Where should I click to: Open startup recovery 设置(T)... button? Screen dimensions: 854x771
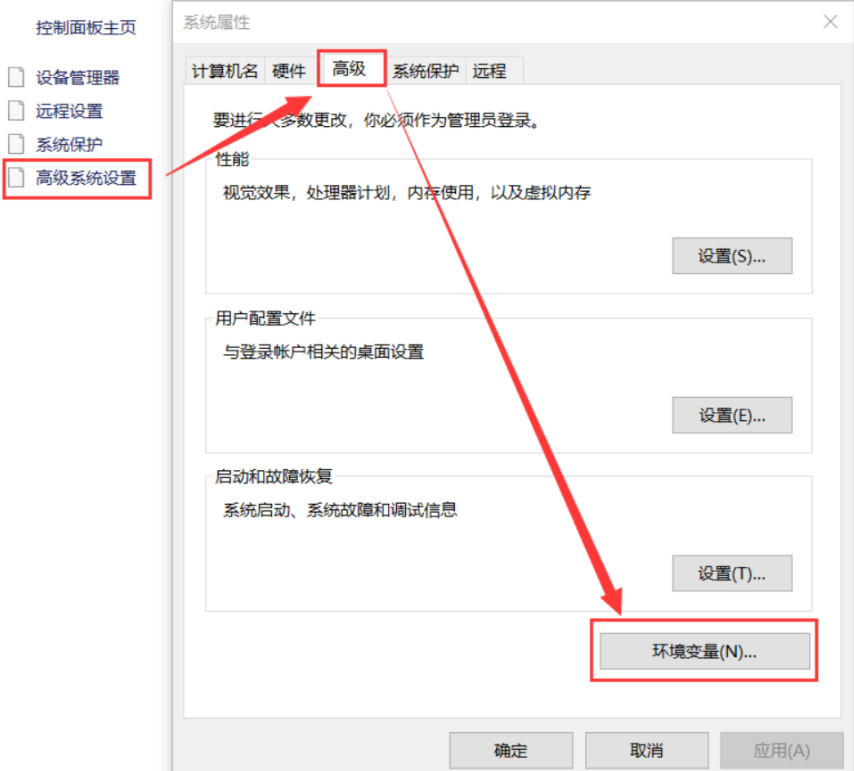pos(732,573)
